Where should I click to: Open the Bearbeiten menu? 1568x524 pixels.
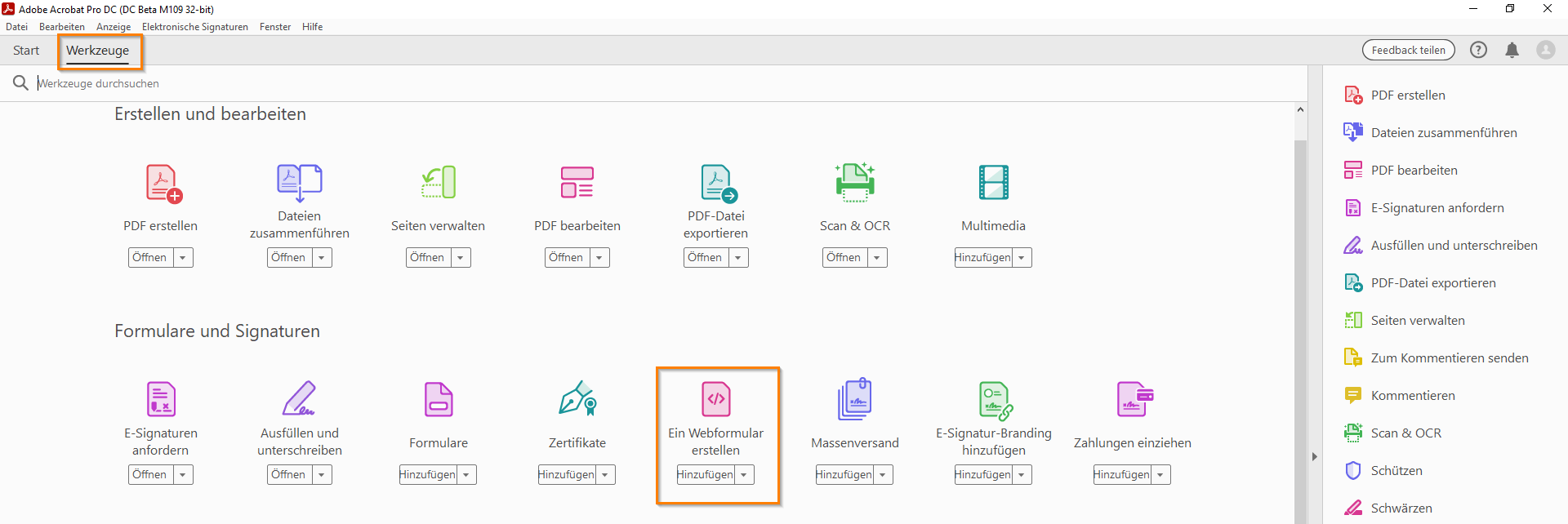point(62,27)
